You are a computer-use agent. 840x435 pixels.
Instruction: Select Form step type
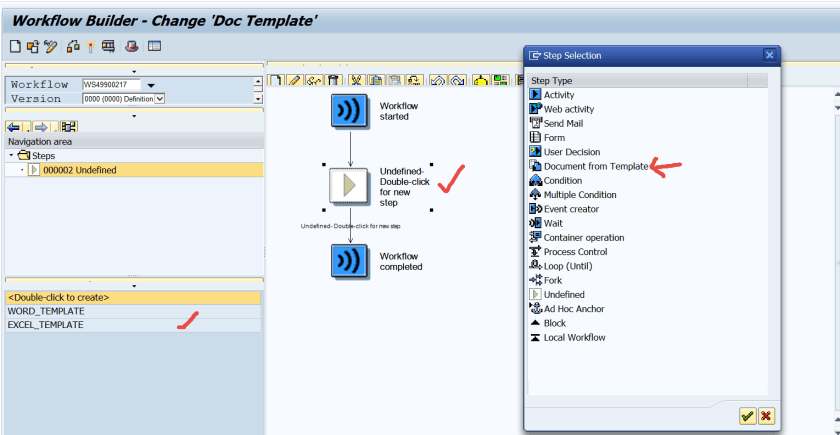coord(554,138)
